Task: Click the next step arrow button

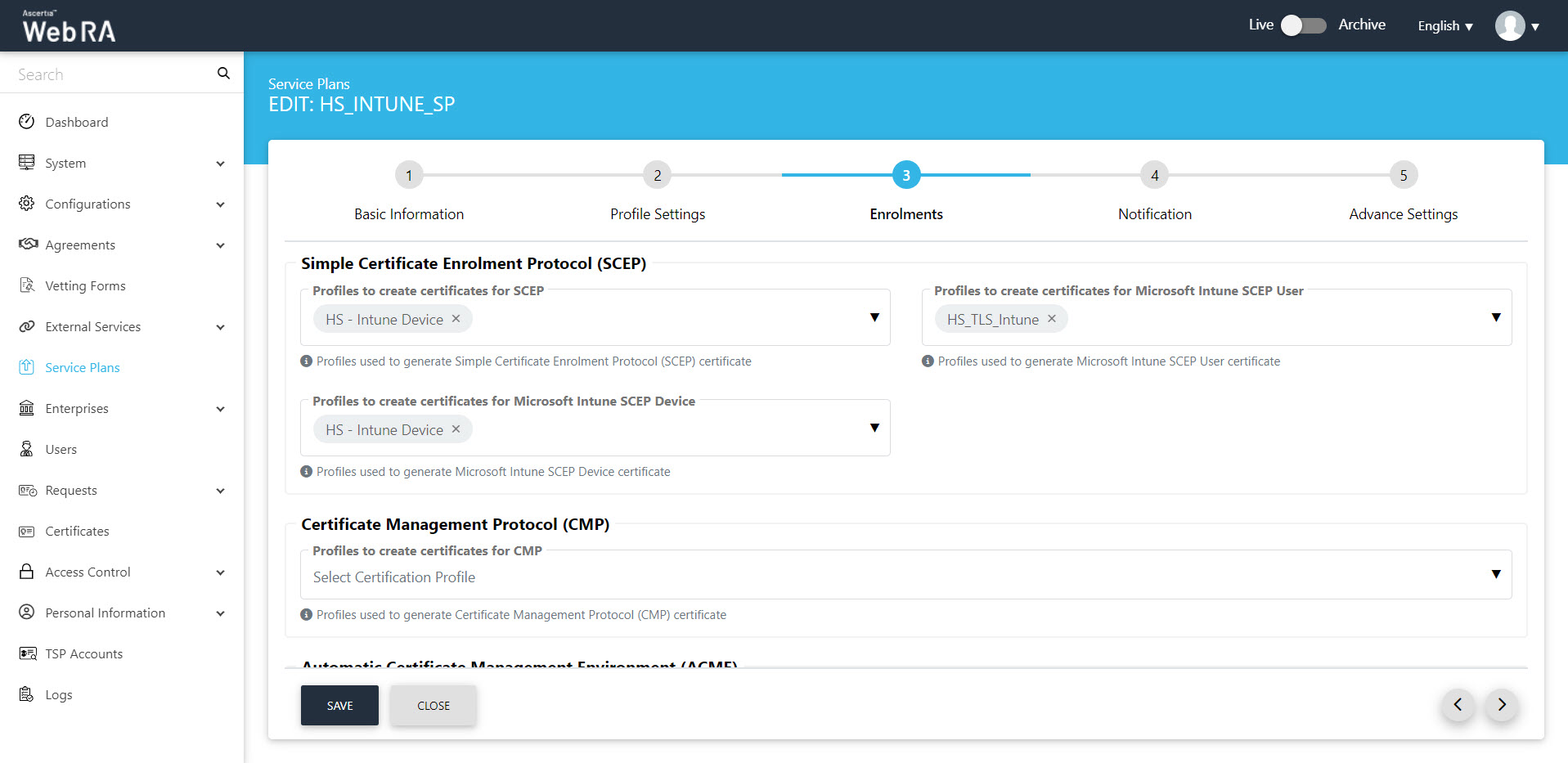Action: (1501, 704)
